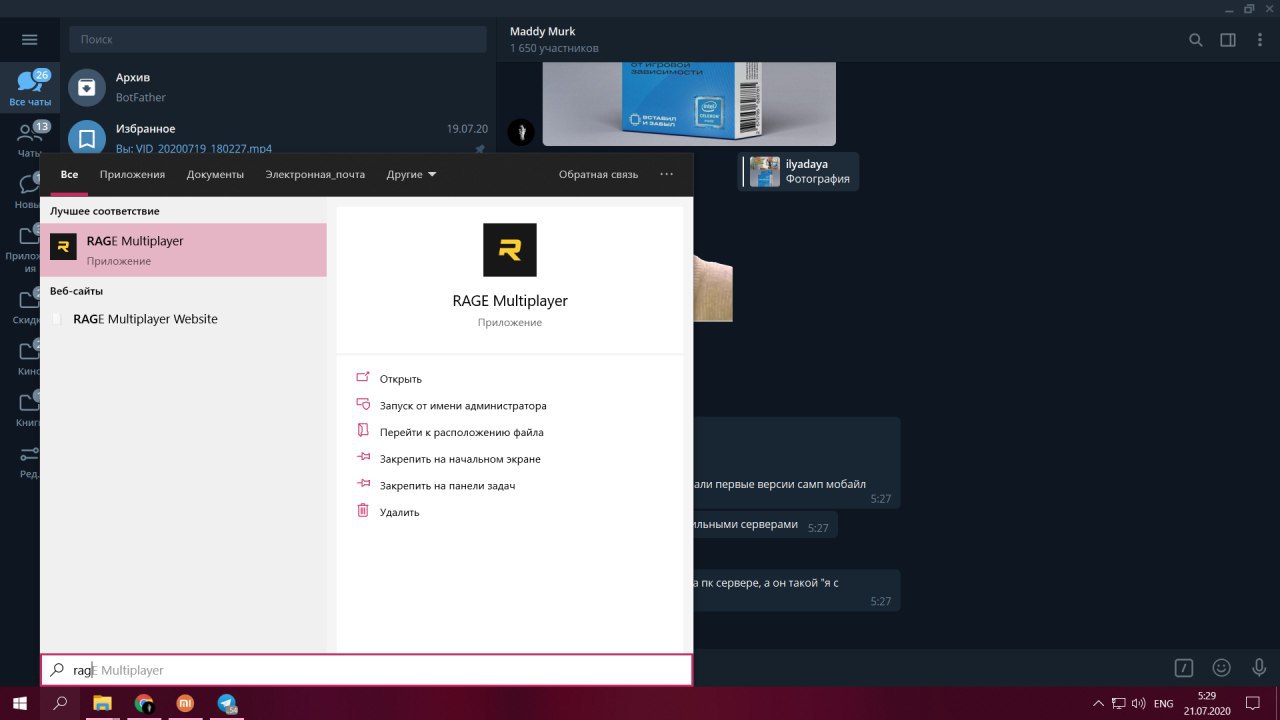Open emoji picker in message field

(x=1221, y=667)
